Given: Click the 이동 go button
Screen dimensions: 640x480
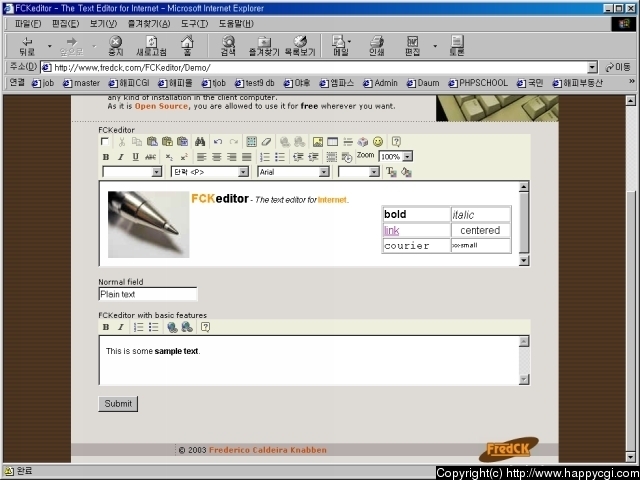Looking at the screenshot, I should [618, 67].
